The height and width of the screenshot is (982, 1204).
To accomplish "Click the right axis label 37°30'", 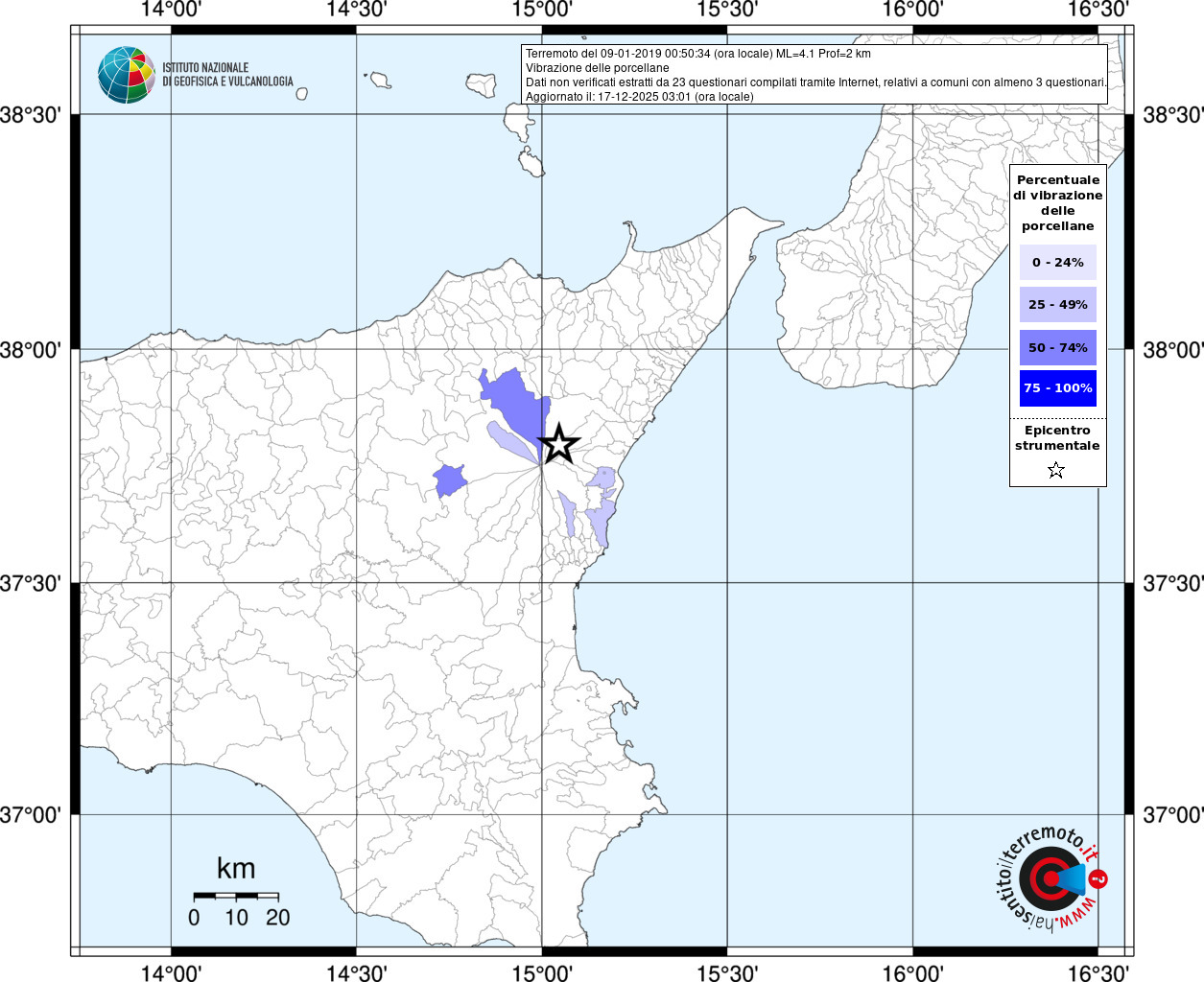I will click(1172, 583).
